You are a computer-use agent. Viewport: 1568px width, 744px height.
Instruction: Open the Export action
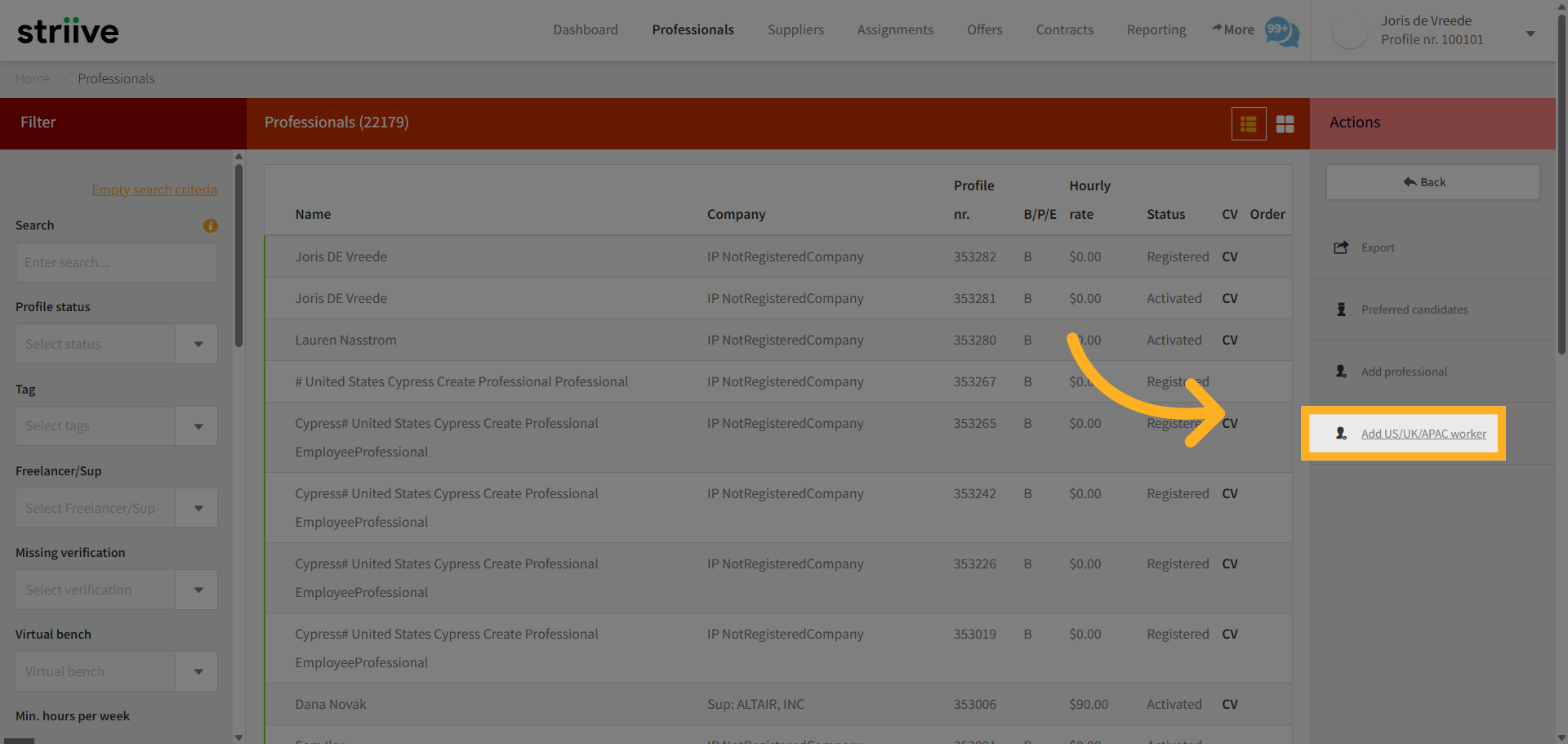point(1377,247)
